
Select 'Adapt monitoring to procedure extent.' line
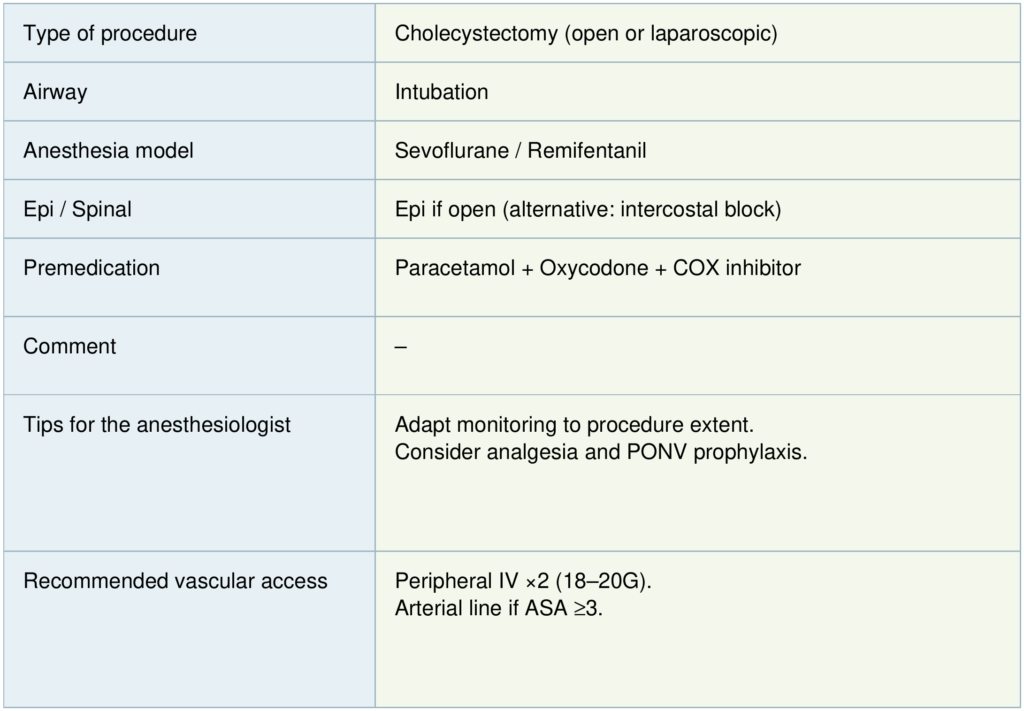point(581,424)
